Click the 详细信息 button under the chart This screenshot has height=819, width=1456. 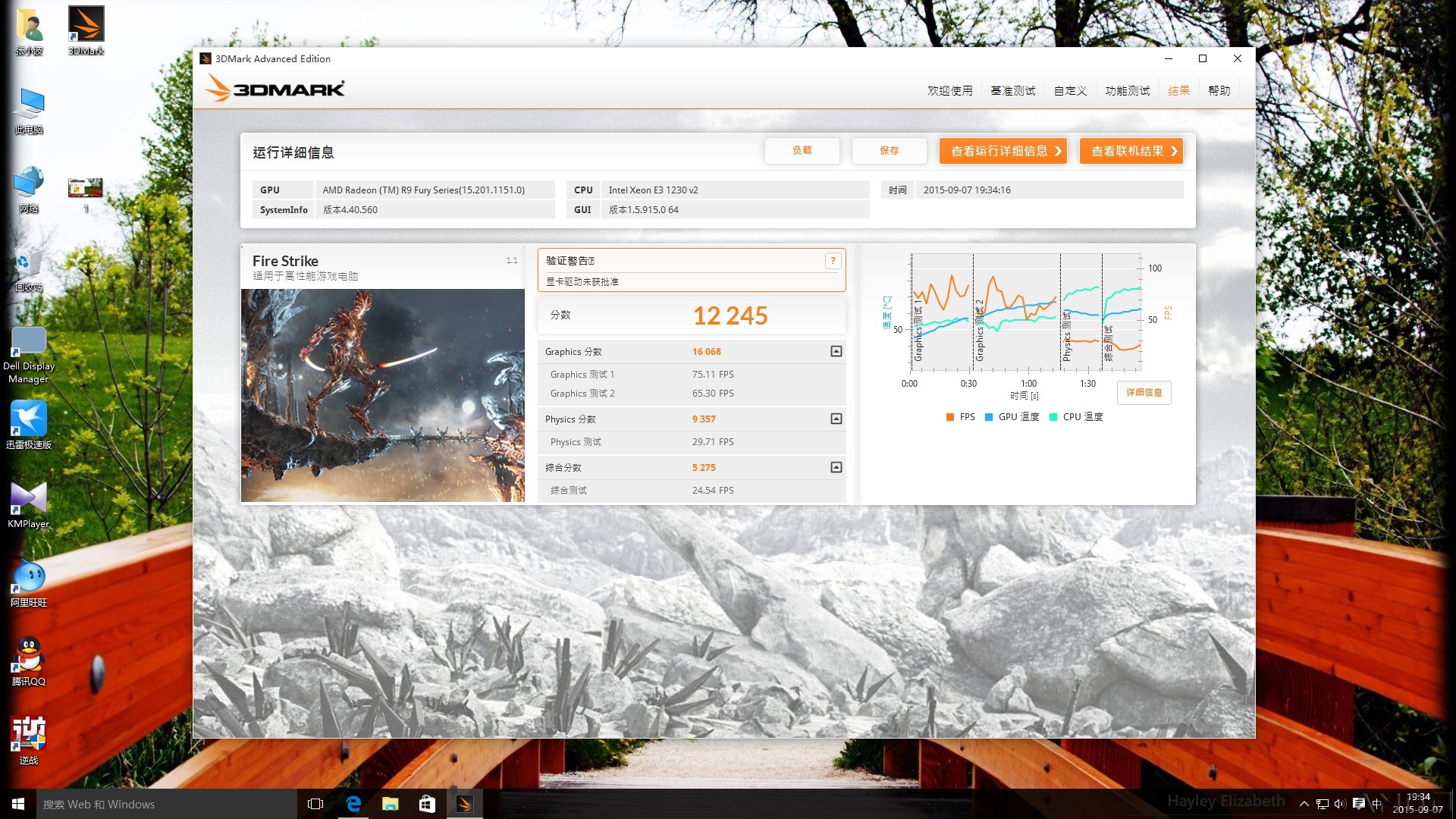coord(1144,393)
